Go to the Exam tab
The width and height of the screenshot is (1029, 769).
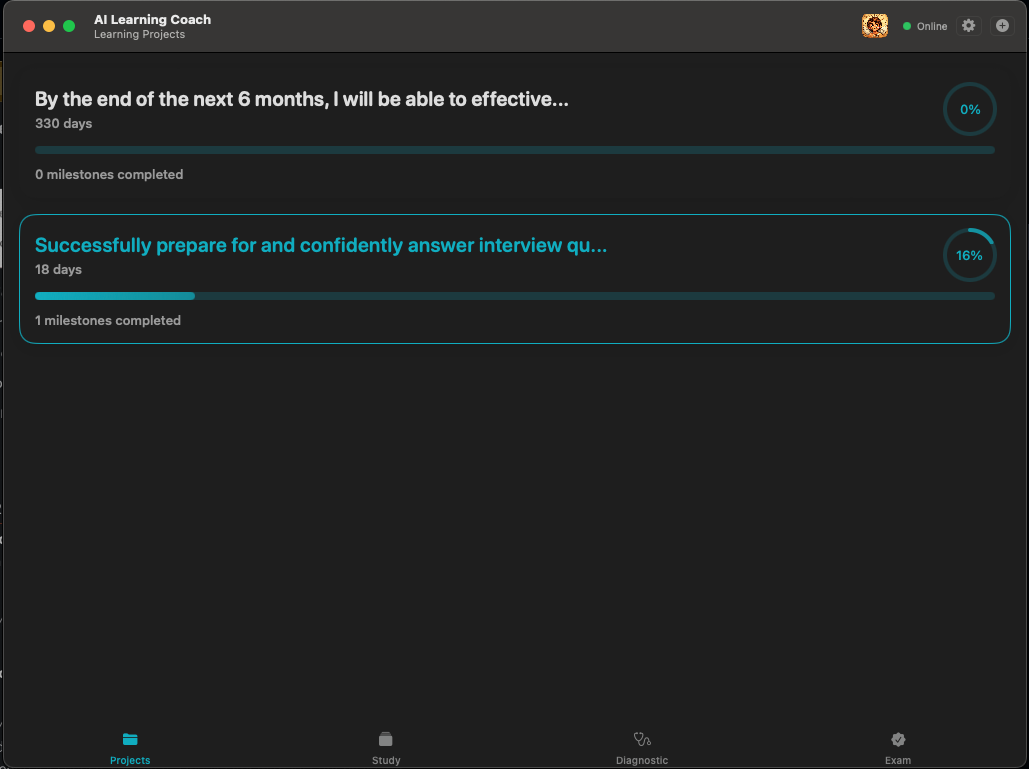pos(898,747)
